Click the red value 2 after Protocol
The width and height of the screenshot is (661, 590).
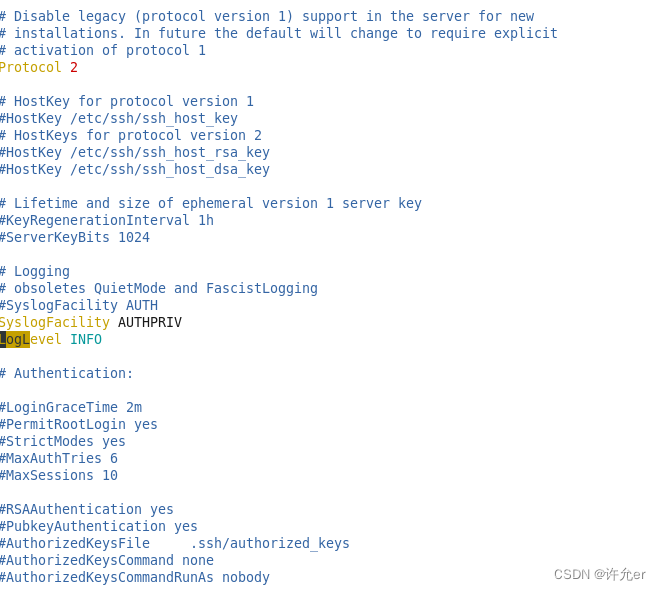pyautogui.click(x=74, y=67)
